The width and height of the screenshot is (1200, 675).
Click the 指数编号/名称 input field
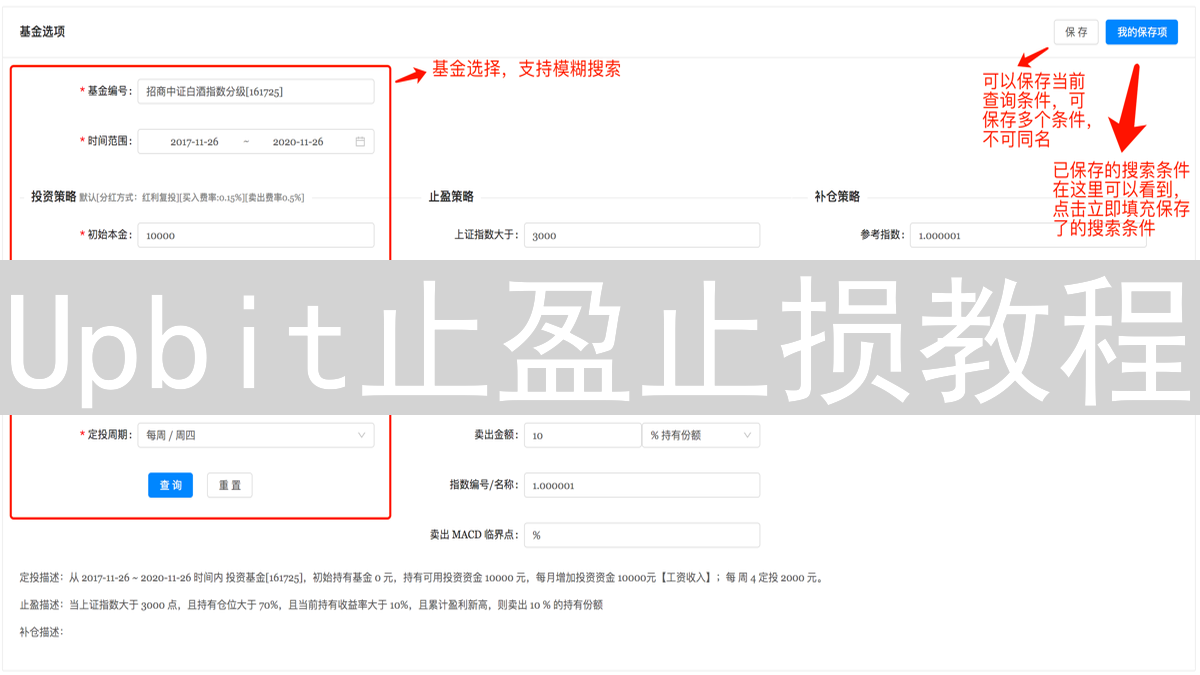click(x=642, y=485)
